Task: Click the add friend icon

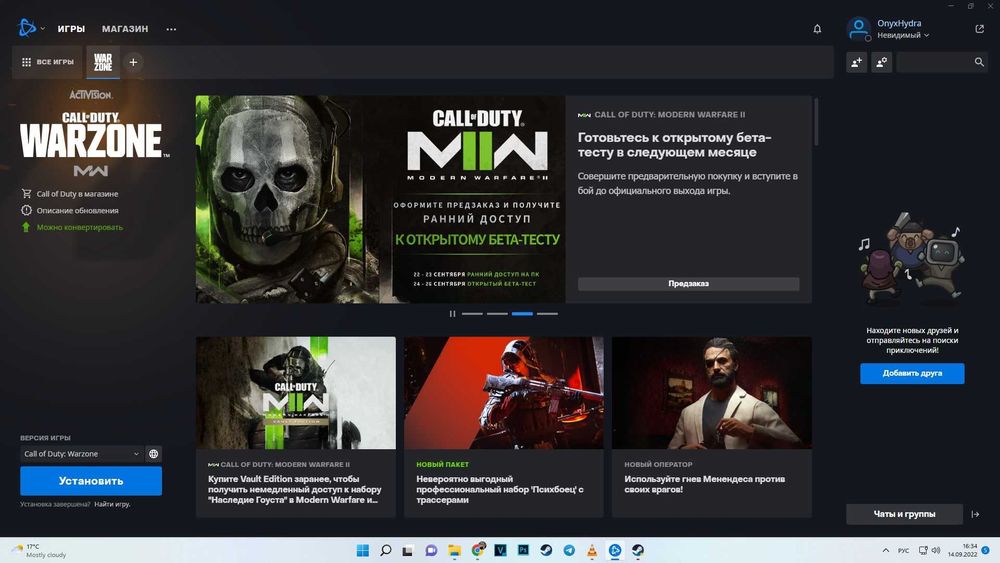Action: (857, 62)
